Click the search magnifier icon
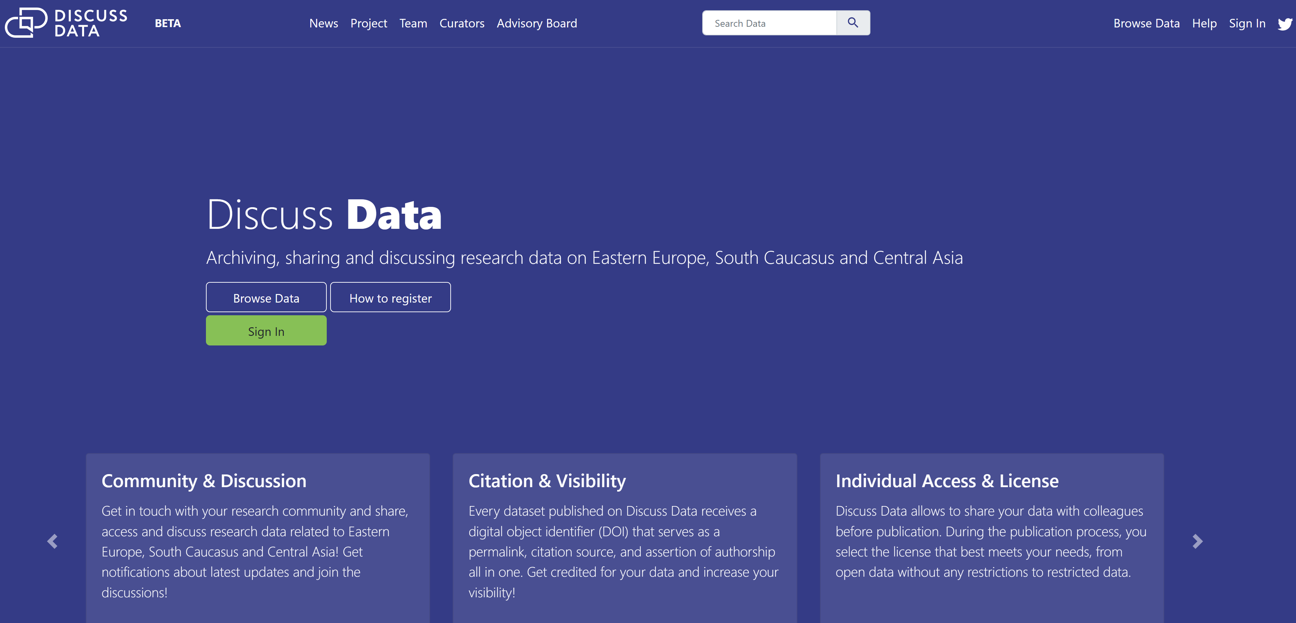1296x623 pixels. [853, 22]
